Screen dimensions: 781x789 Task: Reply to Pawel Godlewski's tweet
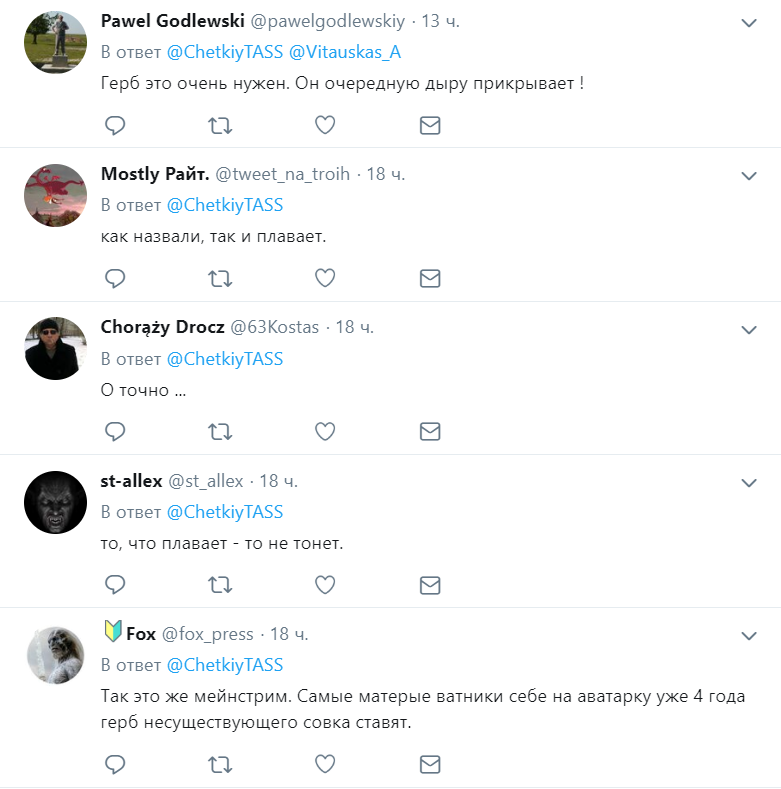tap(115, 125)
